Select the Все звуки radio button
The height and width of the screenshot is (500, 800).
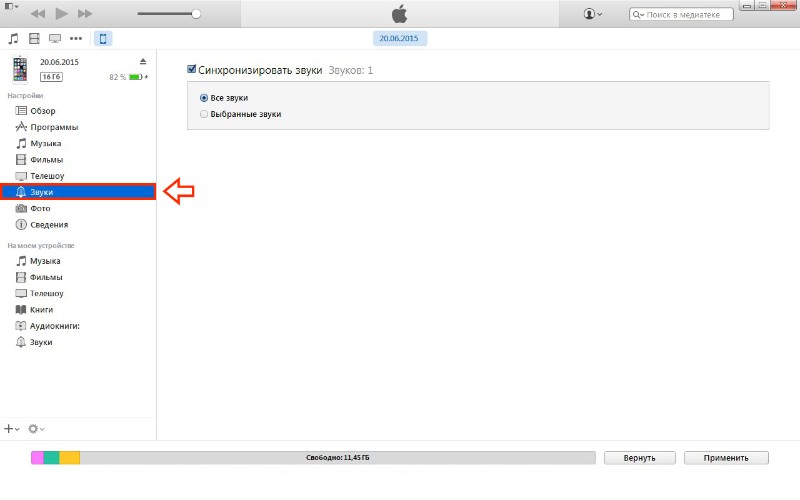(x=204, y=97)
